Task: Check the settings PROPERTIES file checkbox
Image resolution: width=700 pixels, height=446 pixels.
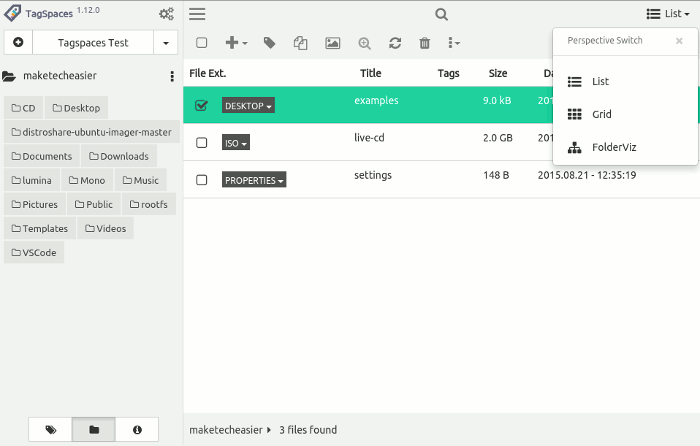Action: [x=201, y=180]
